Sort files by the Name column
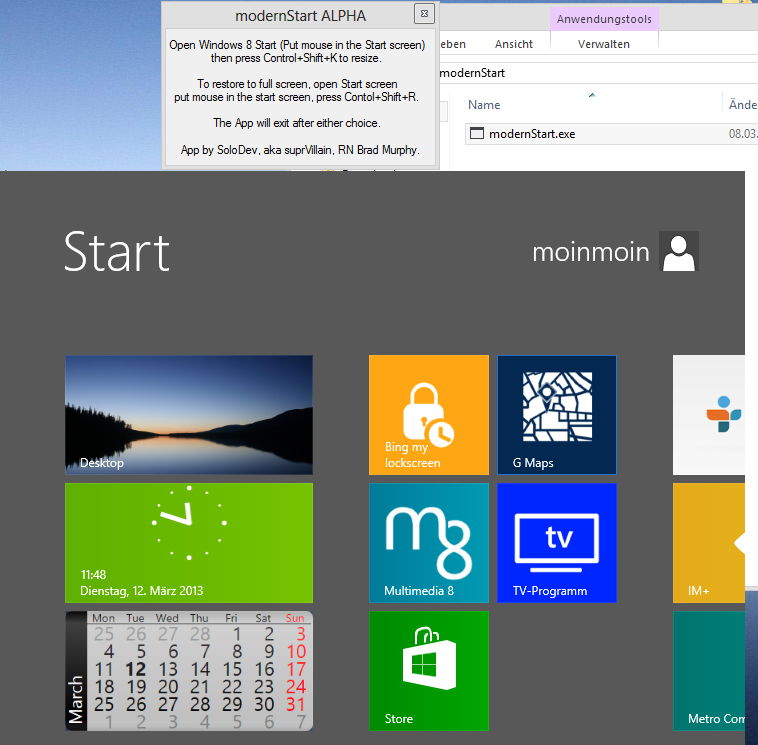Viewport: 758px width, 745px height. [484, 105]
